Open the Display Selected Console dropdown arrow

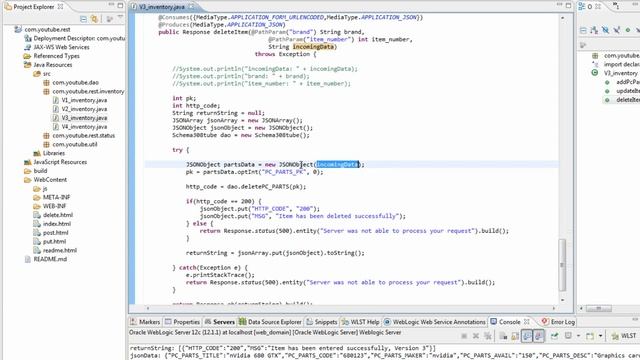point(578,336)
